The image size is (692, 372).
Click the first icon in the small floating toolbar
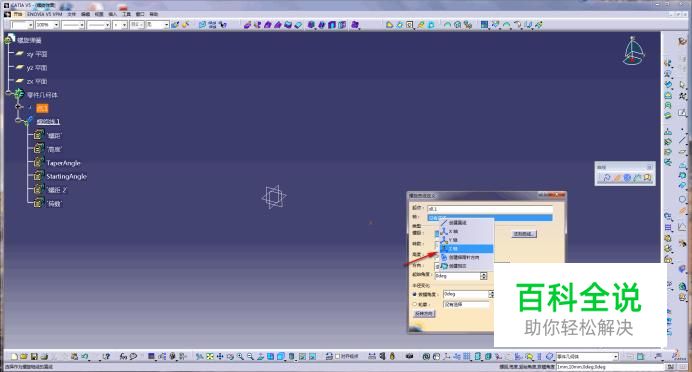606,178
